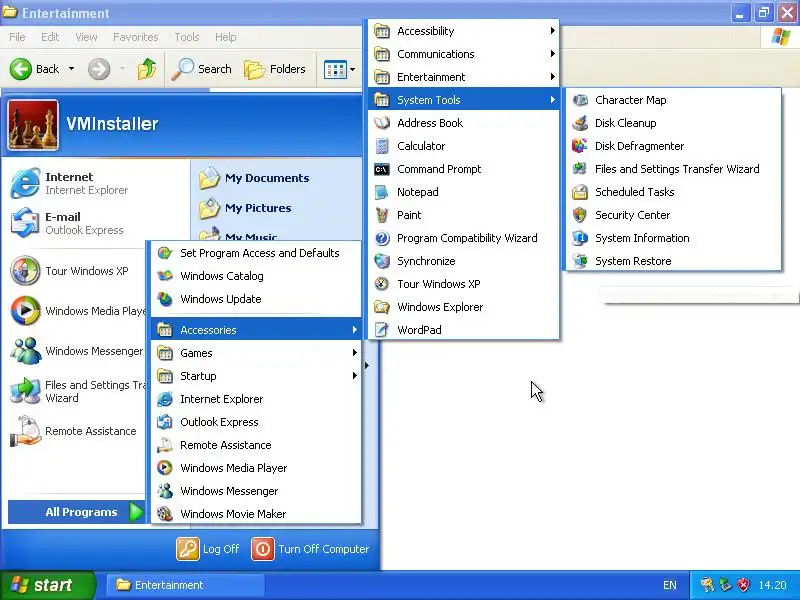The height and width of the screenshot is (600, 800).
Task: Toggle the Folders pane button
Action: pos(275,69)
